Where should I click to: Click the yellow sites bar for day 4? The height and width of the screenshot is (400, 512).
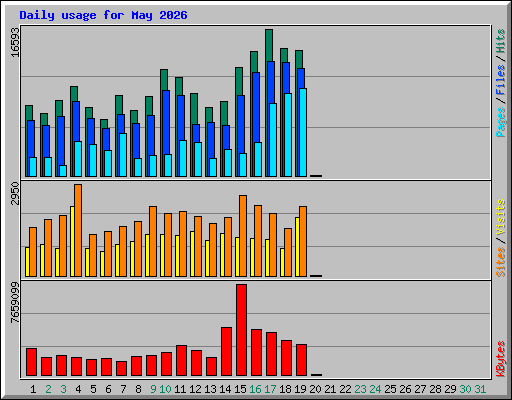coord(72,241)
